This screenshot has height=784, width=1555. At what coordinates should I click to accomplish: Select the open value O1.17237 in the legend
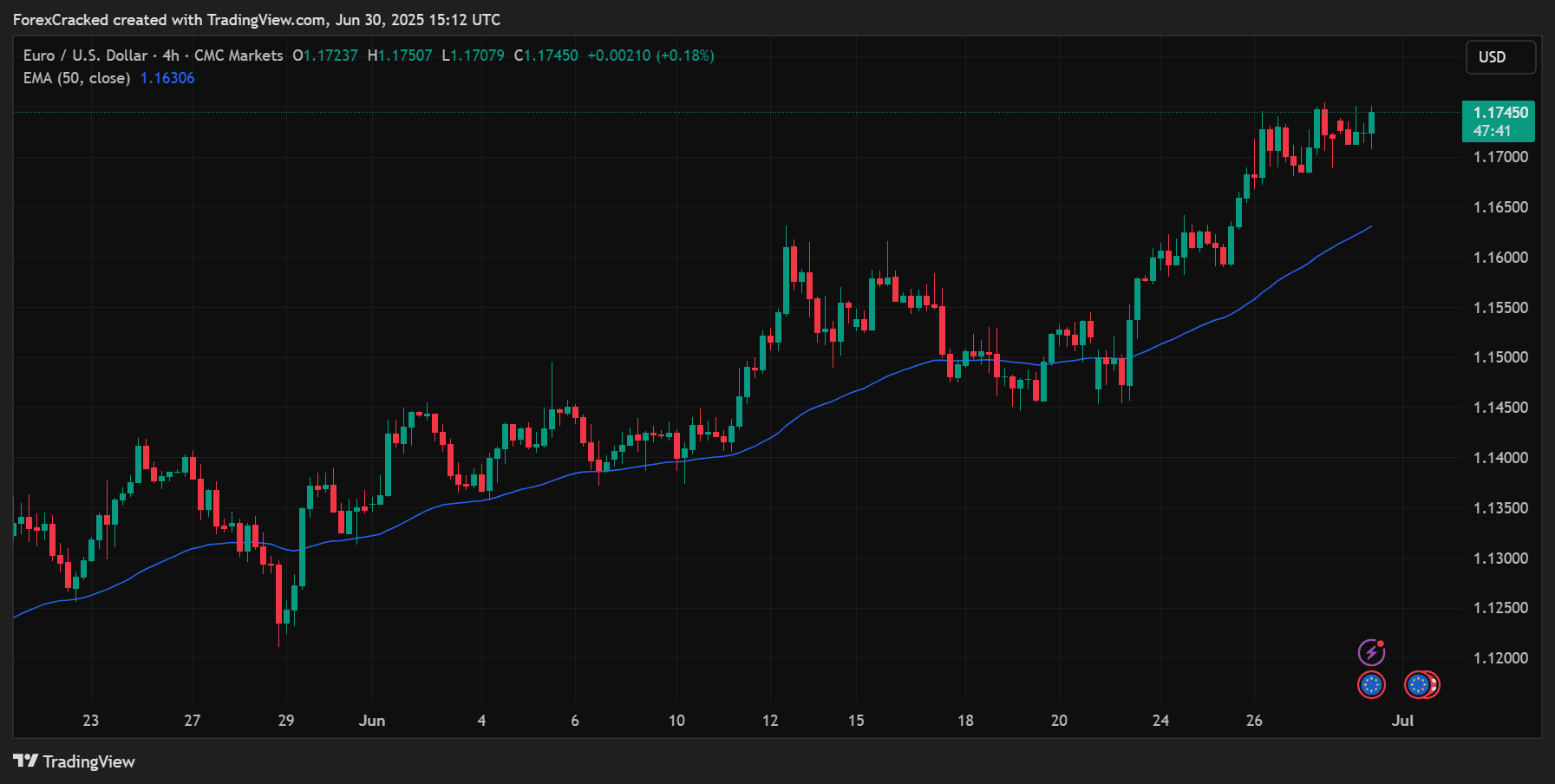[x=324, y=55]
